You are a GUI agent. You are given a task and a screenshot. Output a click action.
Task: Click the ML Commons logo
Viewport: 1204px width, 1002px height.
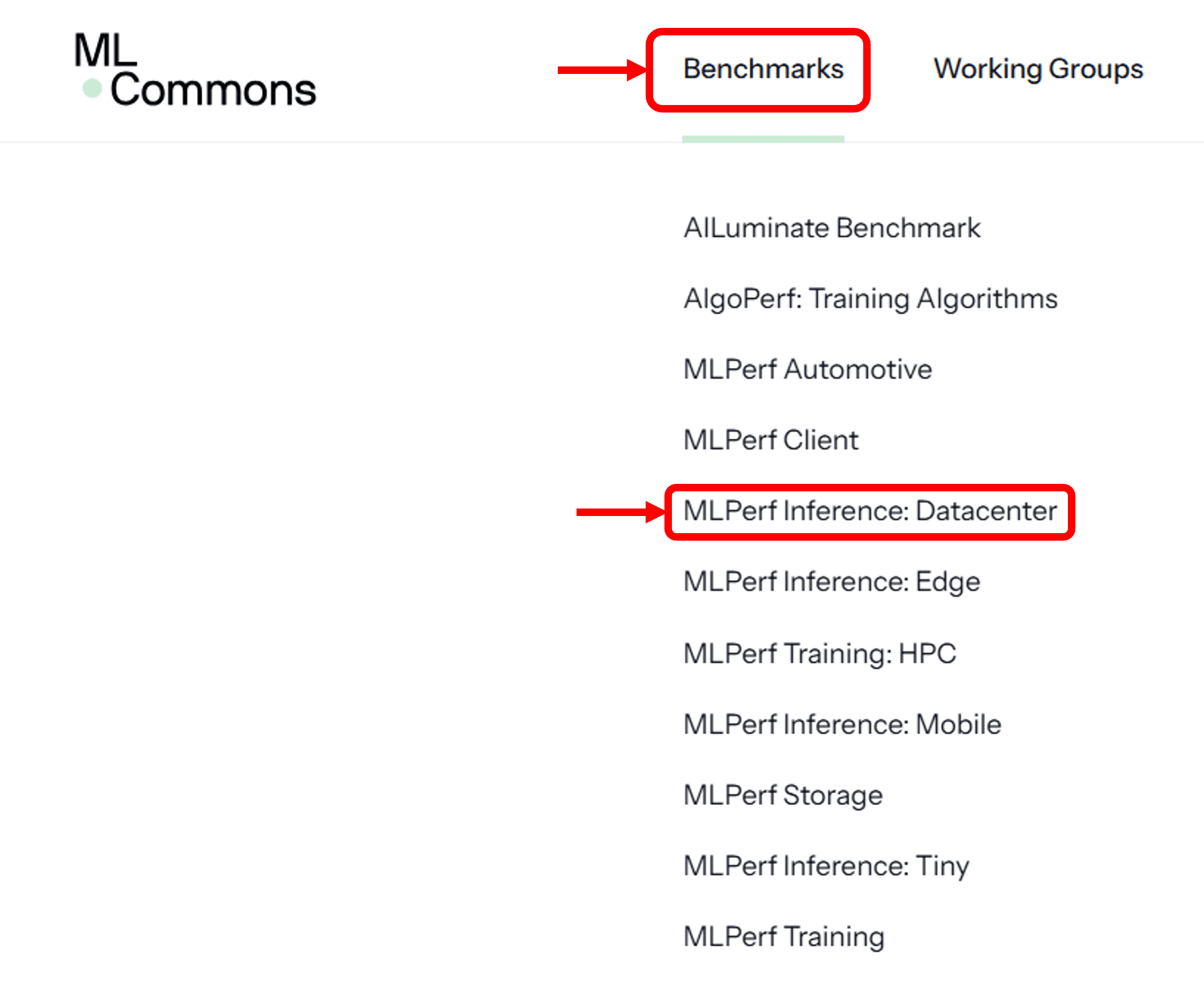click(195, 69)
